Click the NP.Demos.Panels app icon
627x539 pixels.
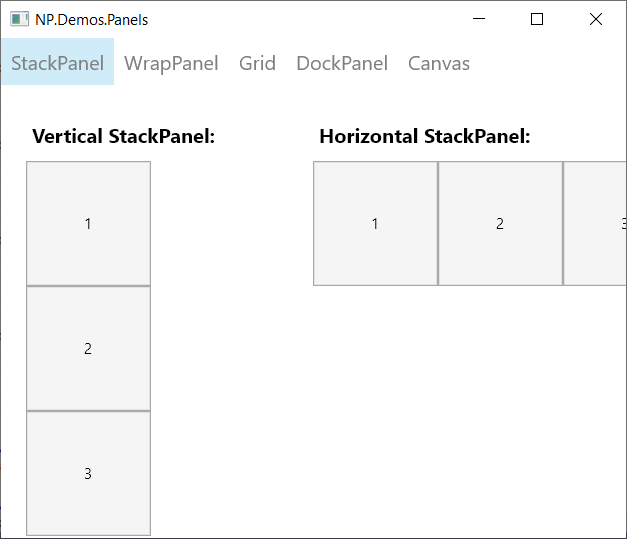(x=19, y=19)
